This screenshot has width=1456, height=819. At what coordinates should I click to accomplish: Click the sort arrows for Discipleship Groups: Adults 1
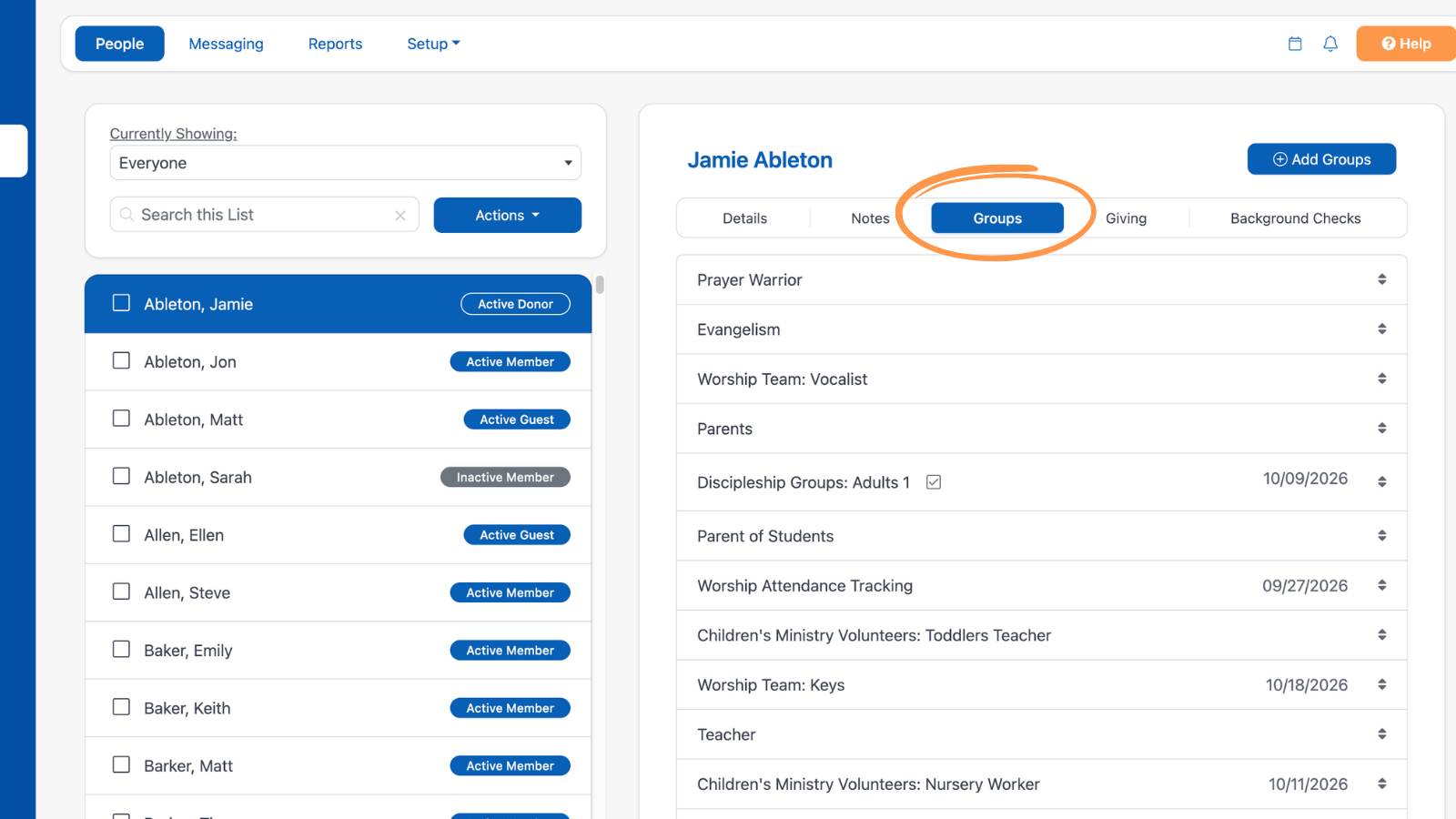[1381, 481]
